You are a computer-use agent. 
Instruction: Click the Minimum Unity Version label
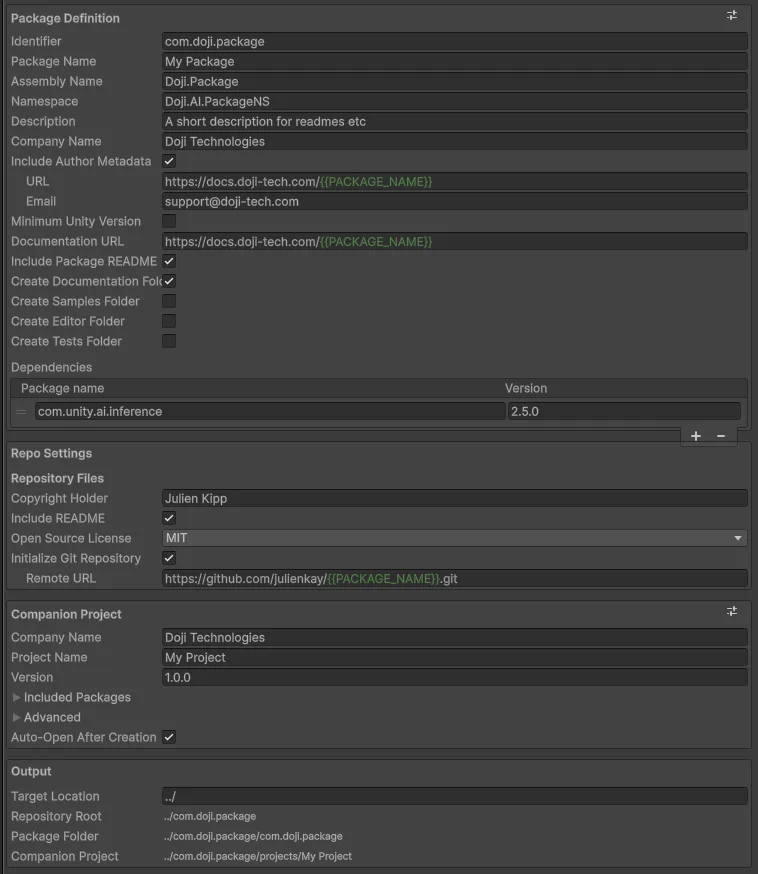[x=76, y=221]
